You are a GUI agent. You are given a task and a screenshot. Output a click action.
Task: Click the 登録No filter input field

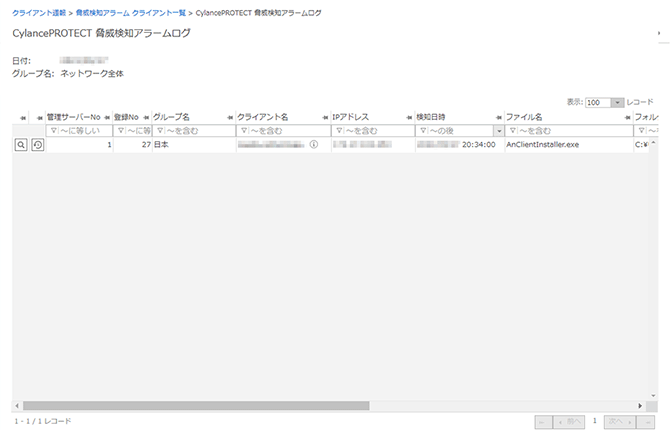[x=137, y=131]
